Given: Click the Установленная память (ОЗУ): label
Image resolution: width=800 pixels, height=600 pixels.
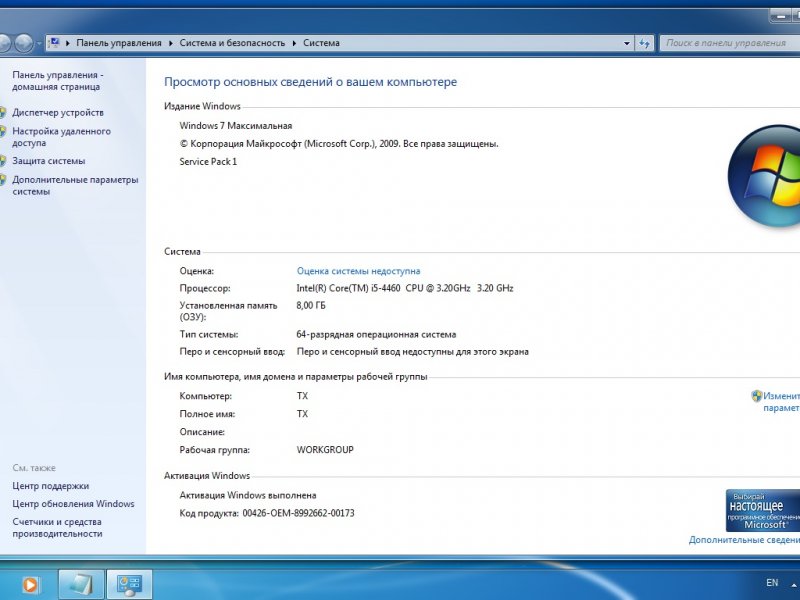Looking at the screenshot, I should 228,311.
